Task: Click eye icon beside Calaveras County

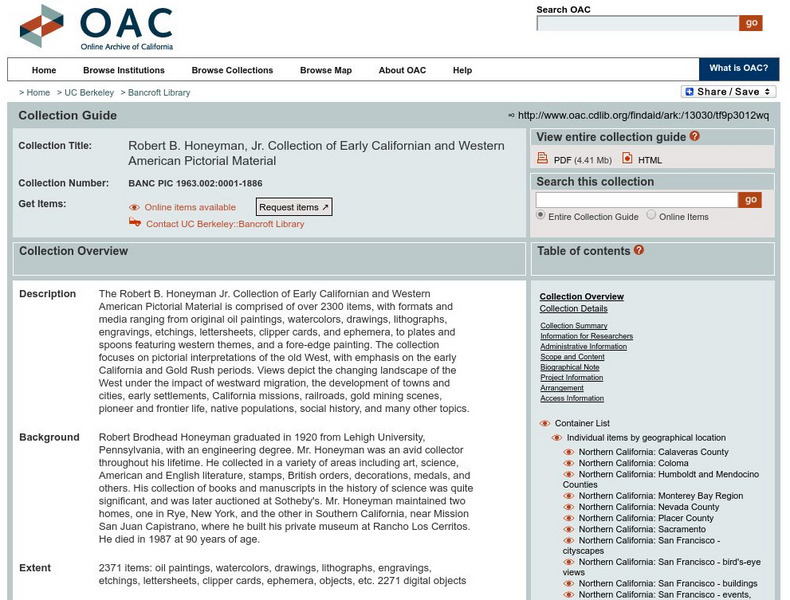Action: pyautogui.click(x=568, y=452)
